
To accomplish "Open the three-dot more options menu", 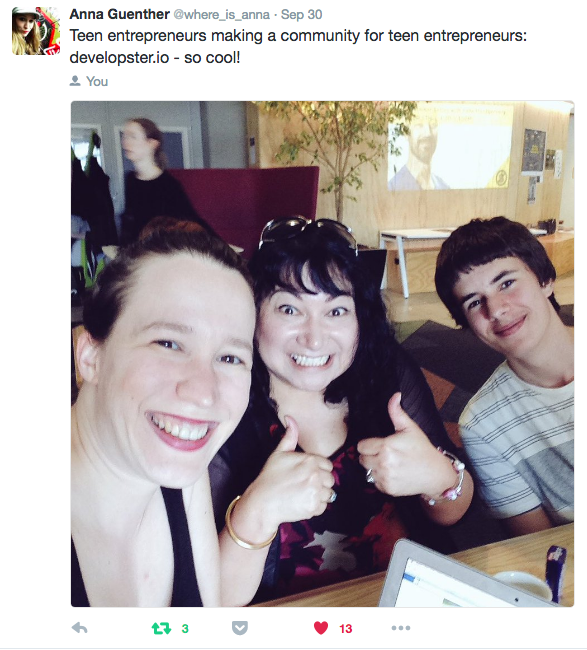I will [x=401, y=628].
